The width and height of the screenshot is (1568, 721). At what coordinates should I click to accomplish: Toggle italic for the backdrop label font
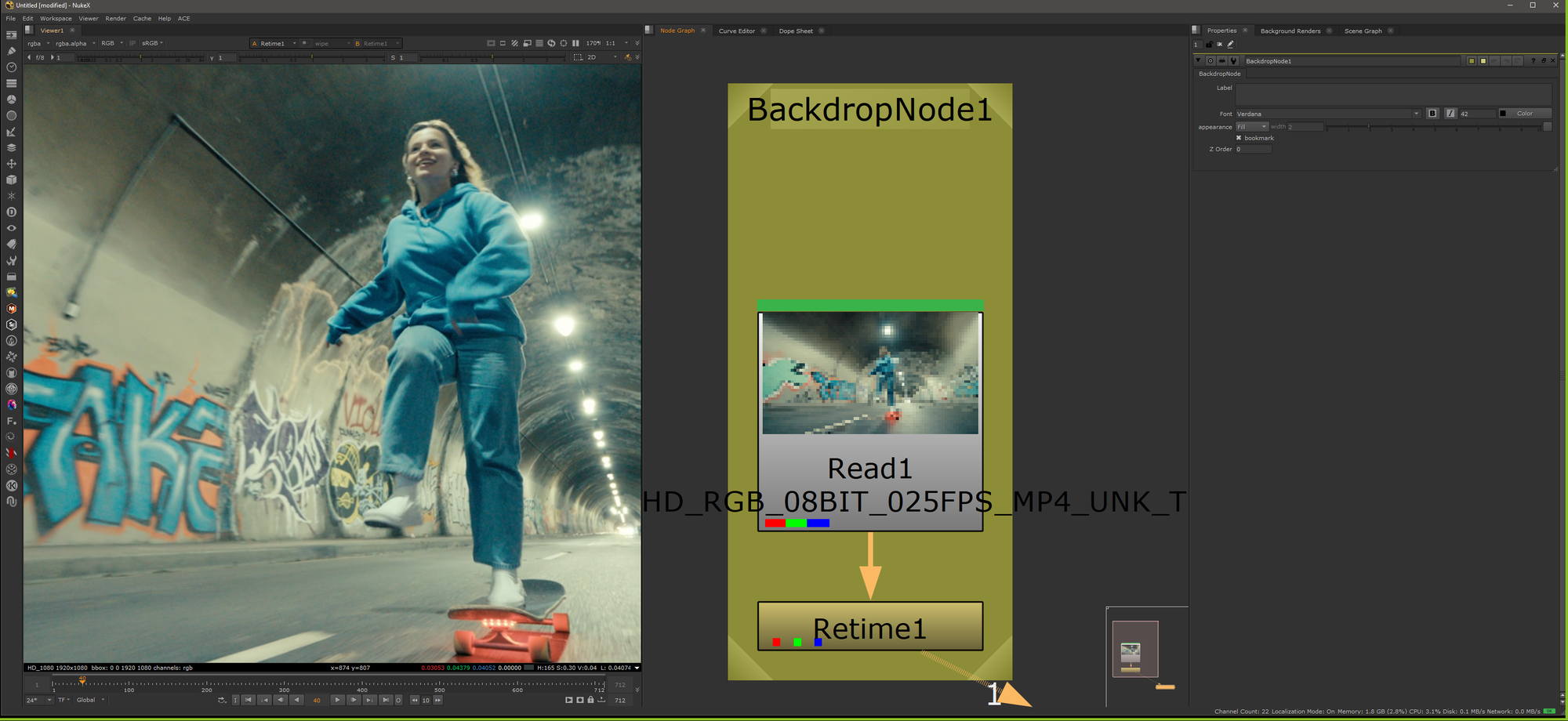point(1450,114)
